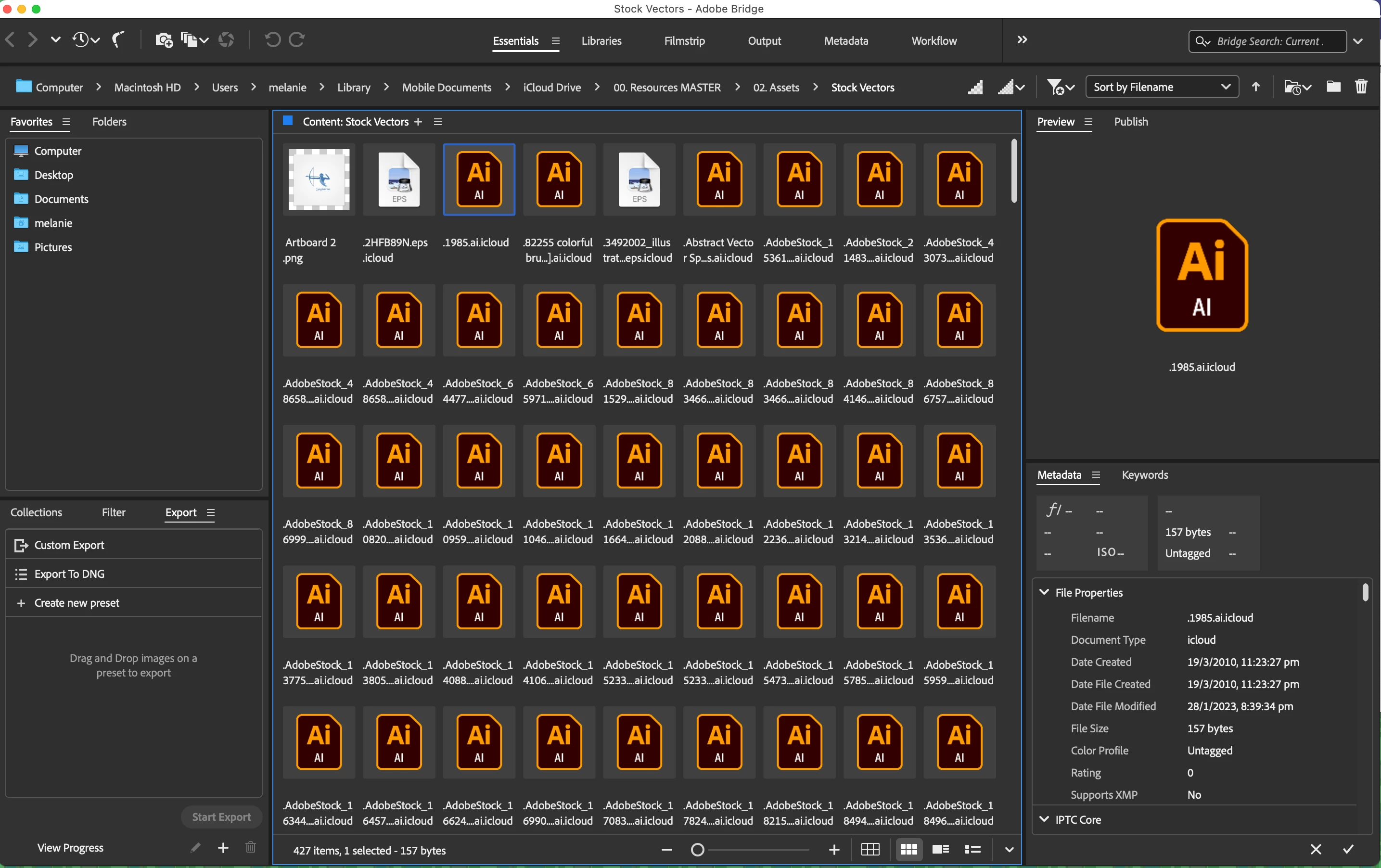1381x868 pixels.
Task: Click Custom Export preset
Action: [69, 545]
